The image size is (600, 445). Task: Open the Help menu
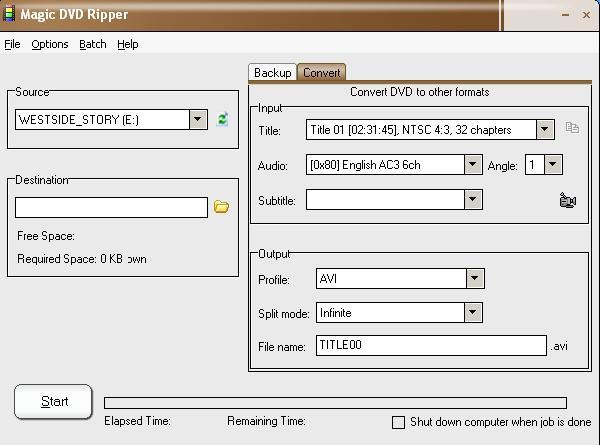click(128, 44)
